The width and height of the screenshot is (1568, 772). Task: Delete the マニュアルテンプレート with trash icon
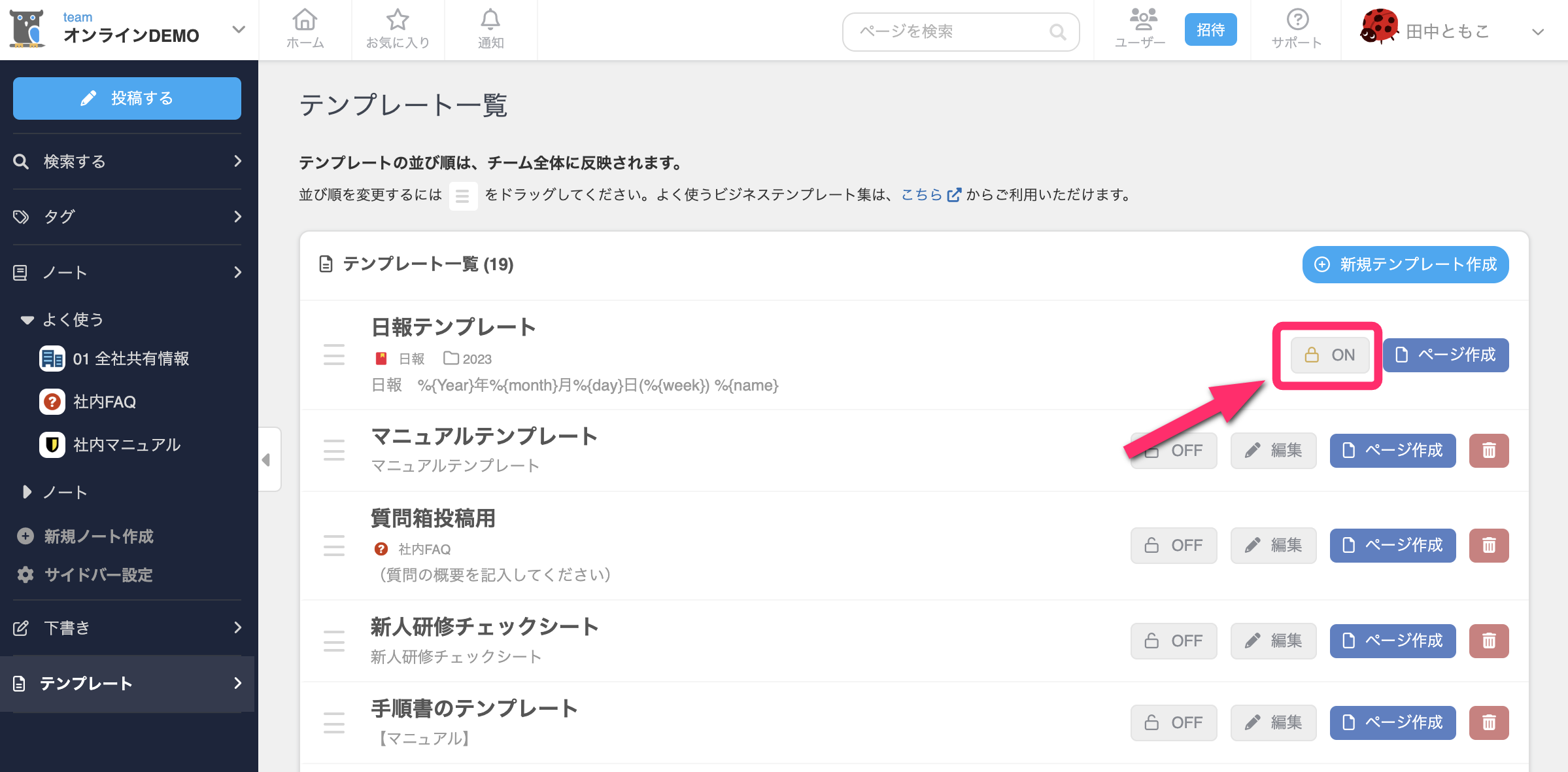tap(1489, 451)
